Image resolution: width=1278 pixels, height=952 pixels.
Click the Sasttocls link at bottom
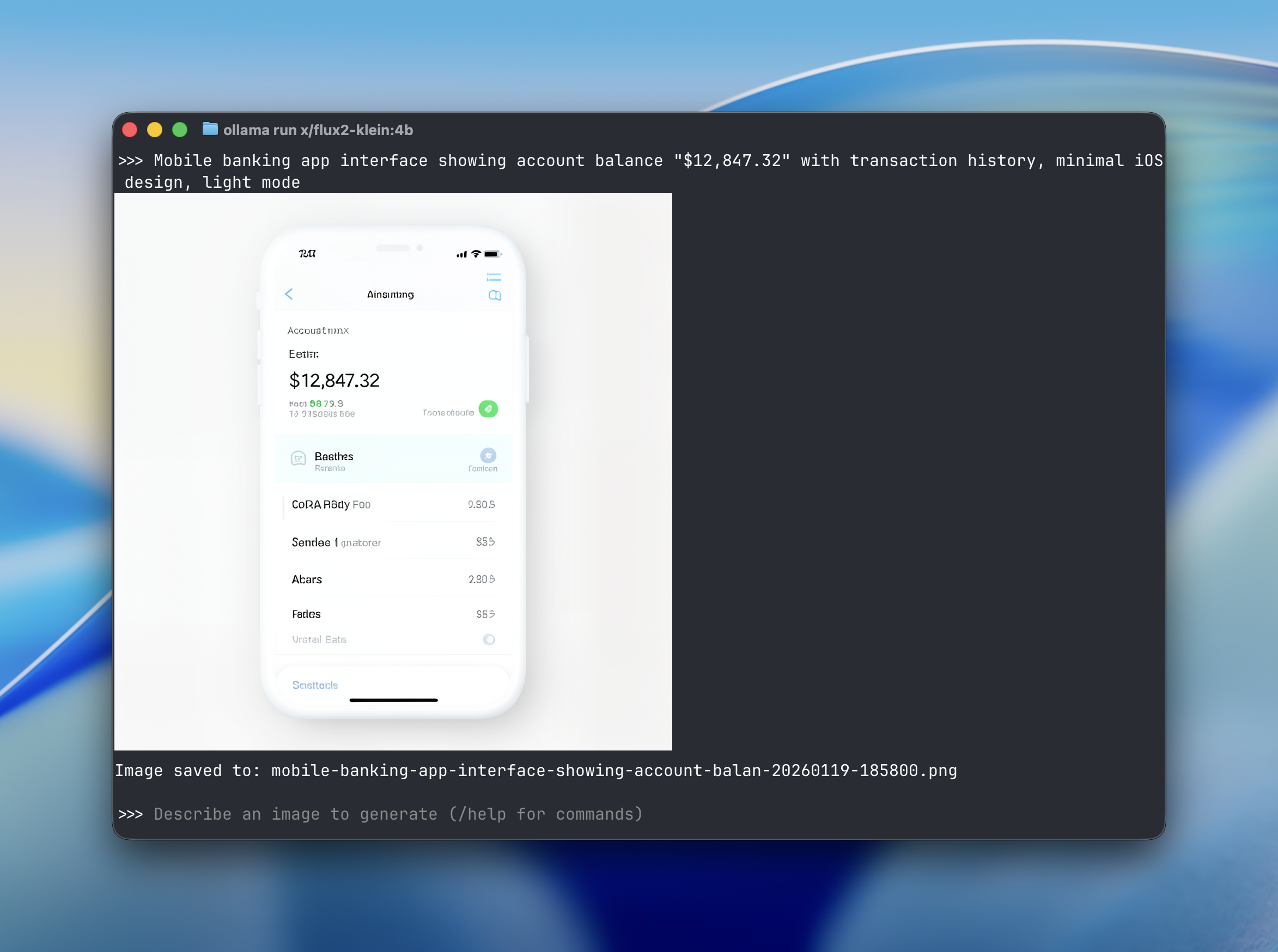pyautogui.click(x=315, y=685)
